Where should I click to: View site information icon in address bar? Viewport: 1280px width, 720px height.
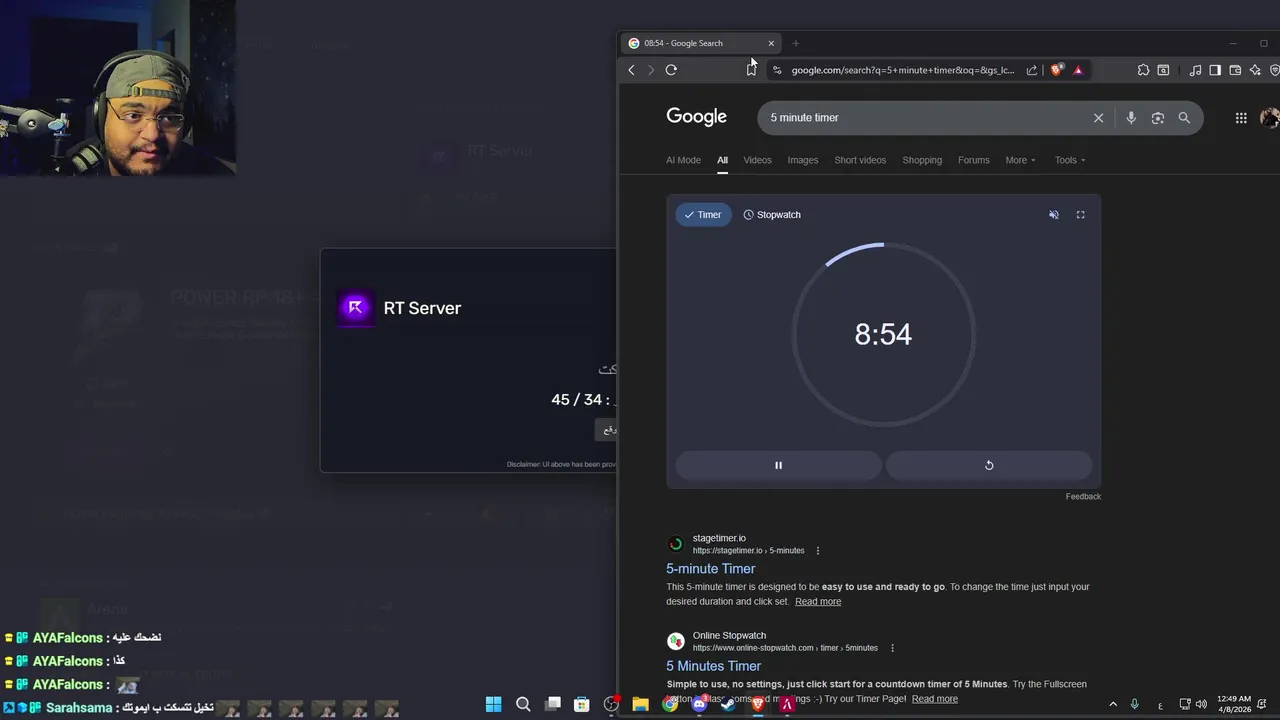pyautogui.click(x=777, y=70)
